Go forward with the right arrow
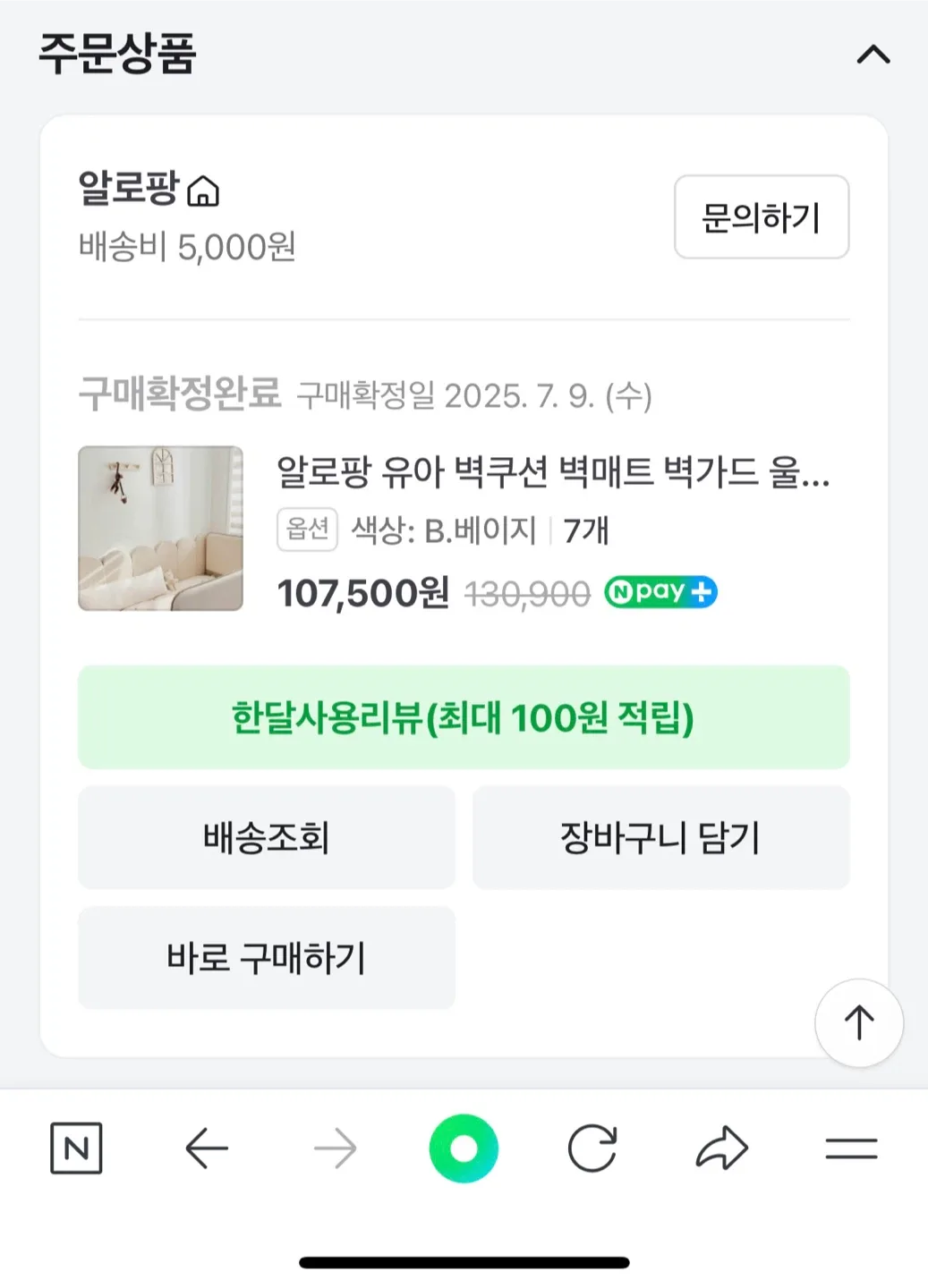 pos(336,1148)
